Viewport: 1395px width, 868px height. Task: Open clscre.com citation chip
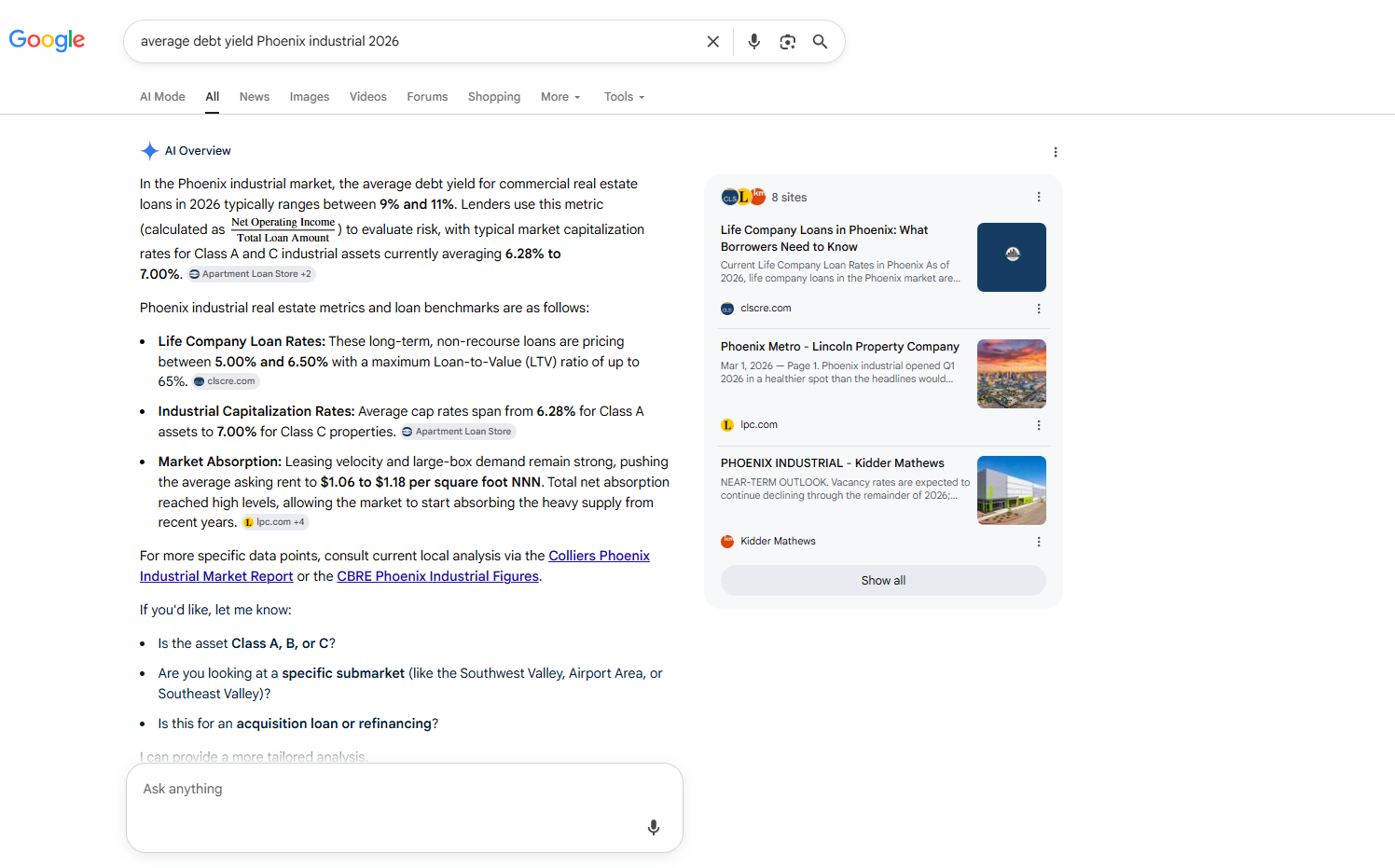[x=225, y=381]
